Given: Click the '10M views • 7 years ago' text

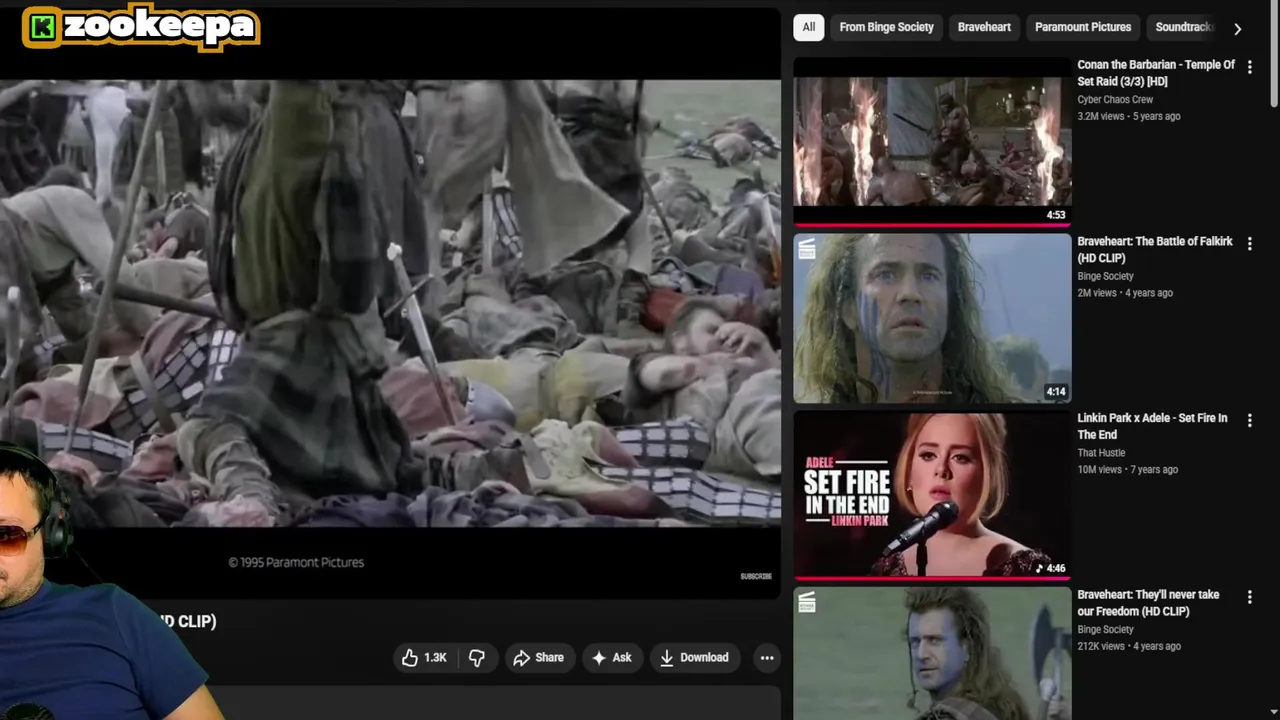Looking at the screenshot, I should (x=1127, y=469).
